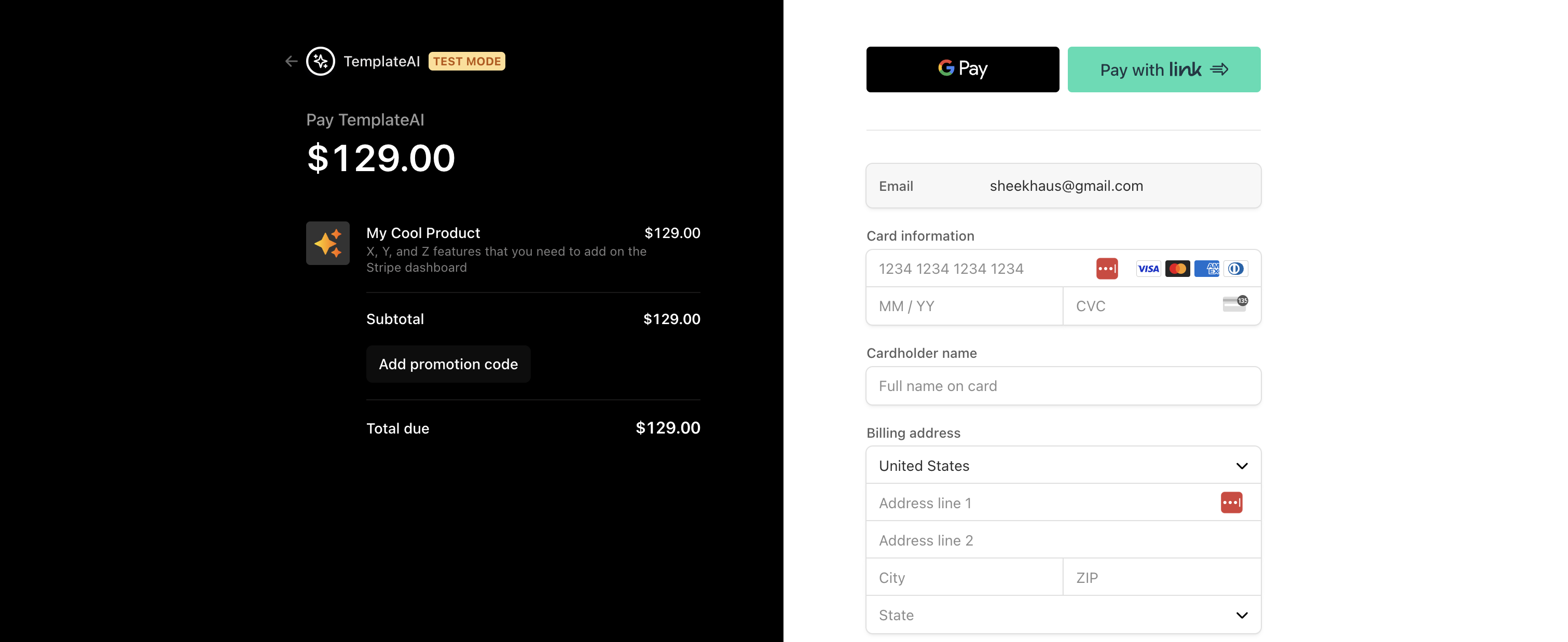Click the Total due label
This screenshot has height=642, width=1568.
(x=397, y=428)
